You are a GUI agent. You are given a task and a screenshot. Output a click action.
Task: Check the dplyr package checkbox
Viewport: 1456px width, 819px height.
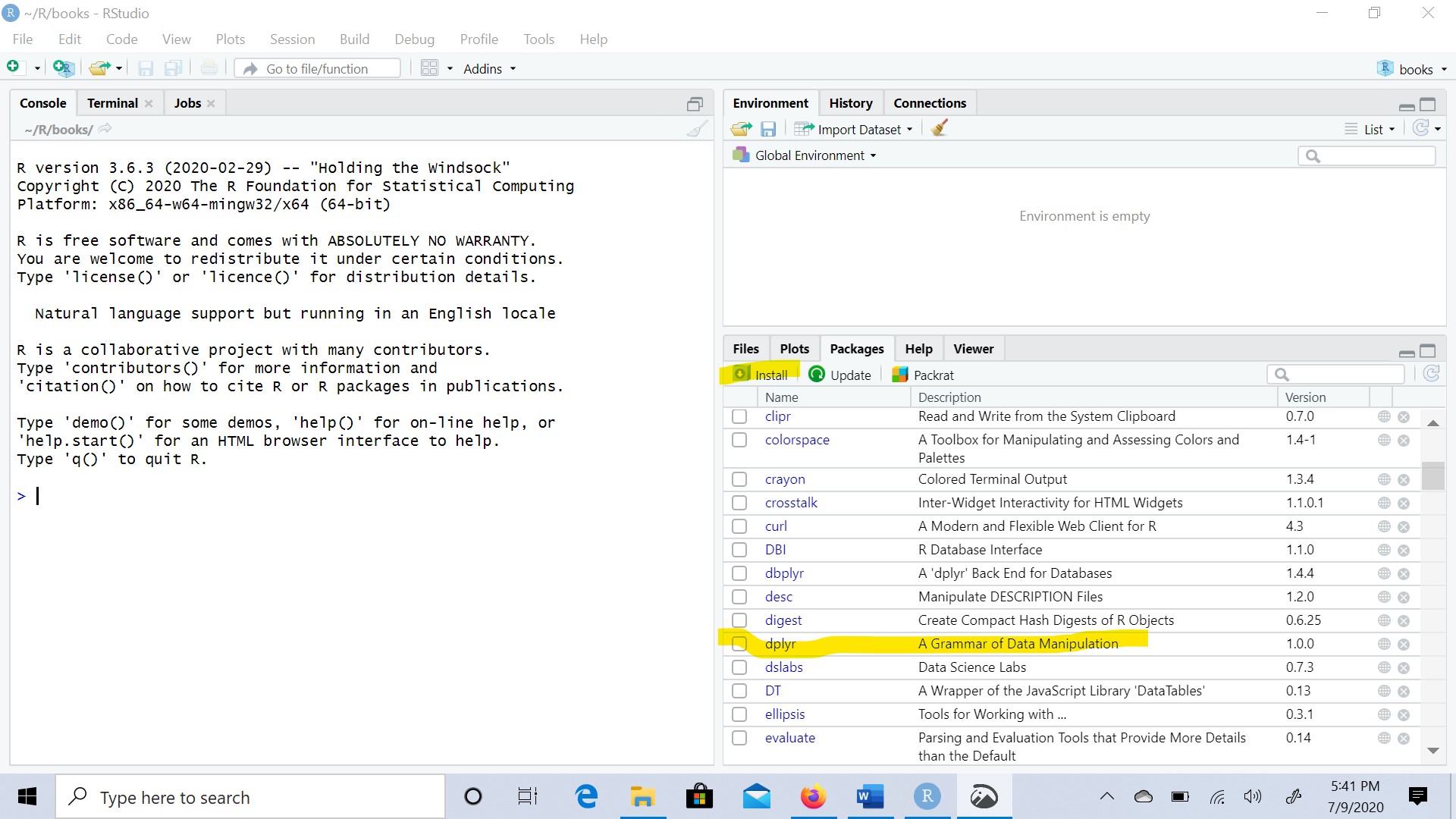click(x=739, y=644)
